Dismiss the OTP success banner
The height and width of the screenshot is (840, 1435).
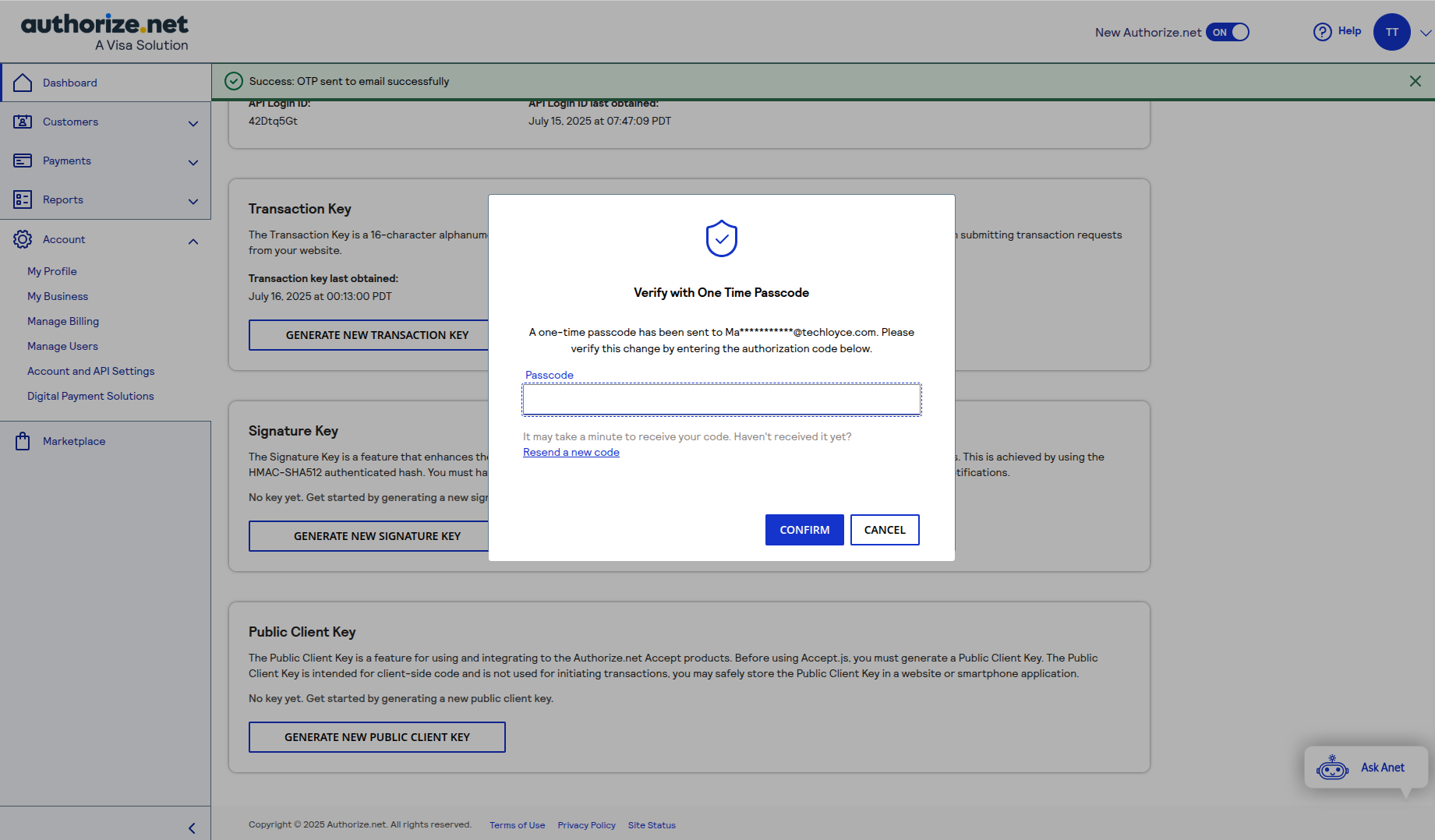click(1416, 81)
